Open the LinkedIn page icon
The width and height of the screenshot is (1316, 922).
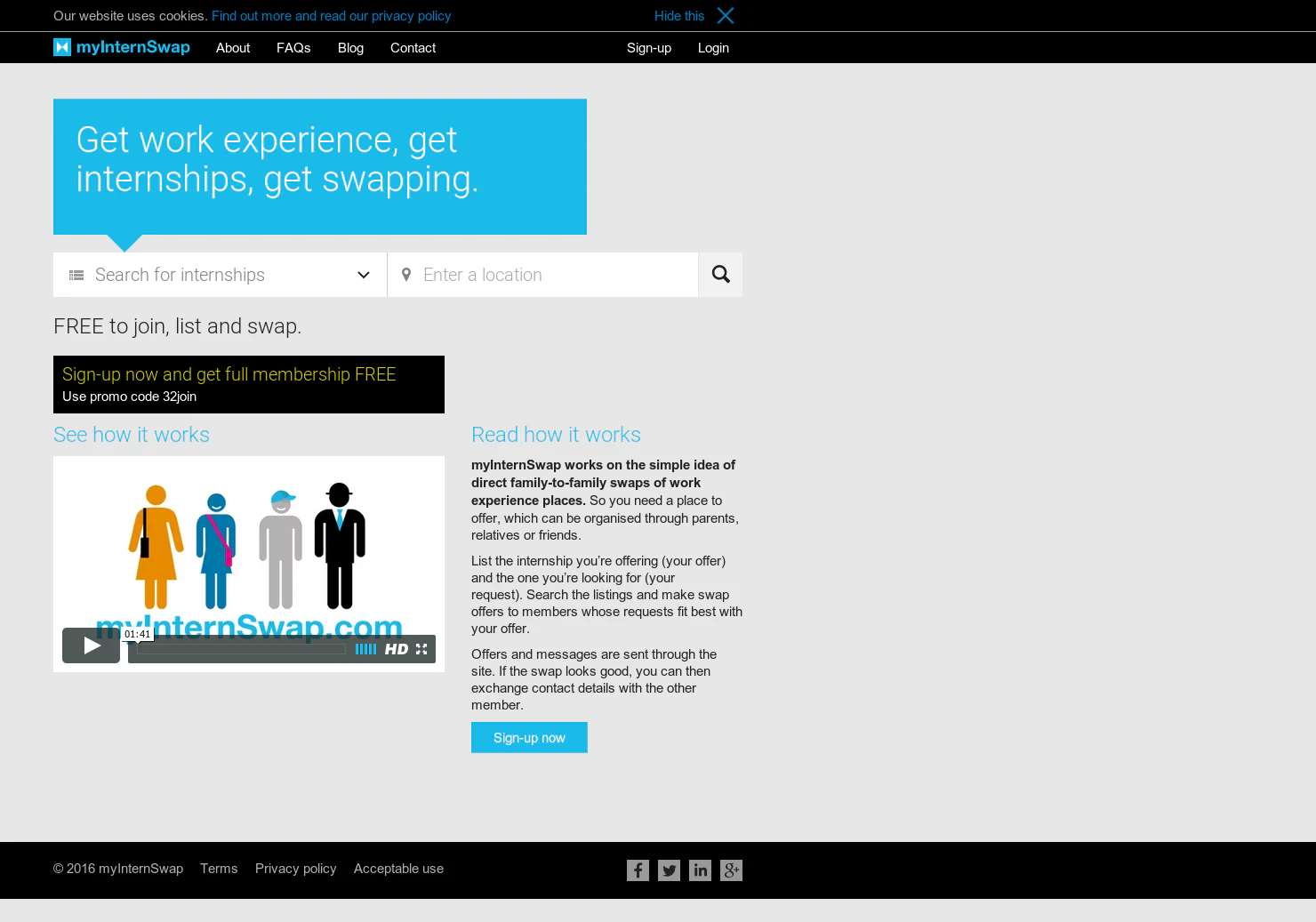tap(700, 870)
